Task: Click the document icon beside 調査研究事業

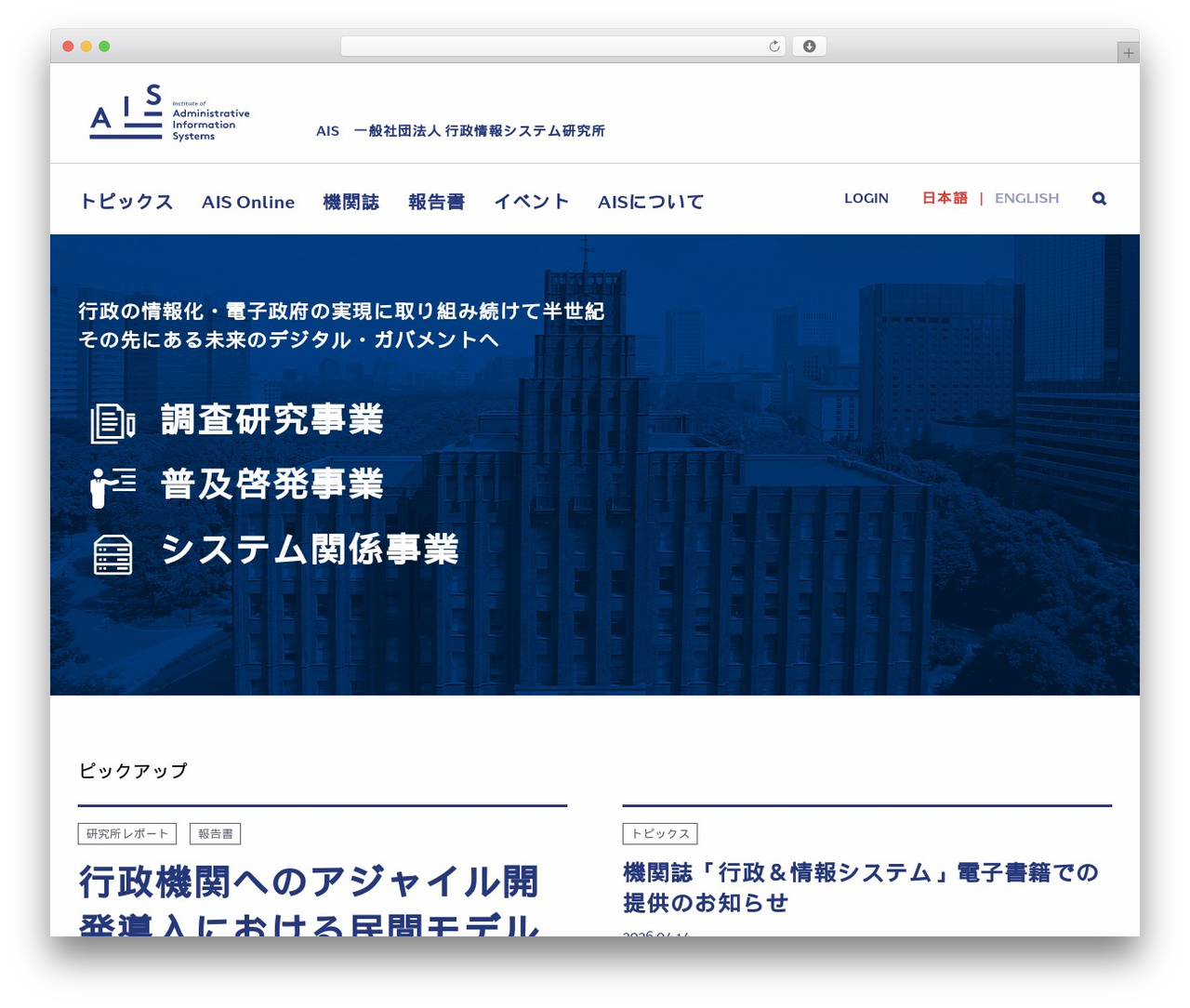Action: point(112,422)
